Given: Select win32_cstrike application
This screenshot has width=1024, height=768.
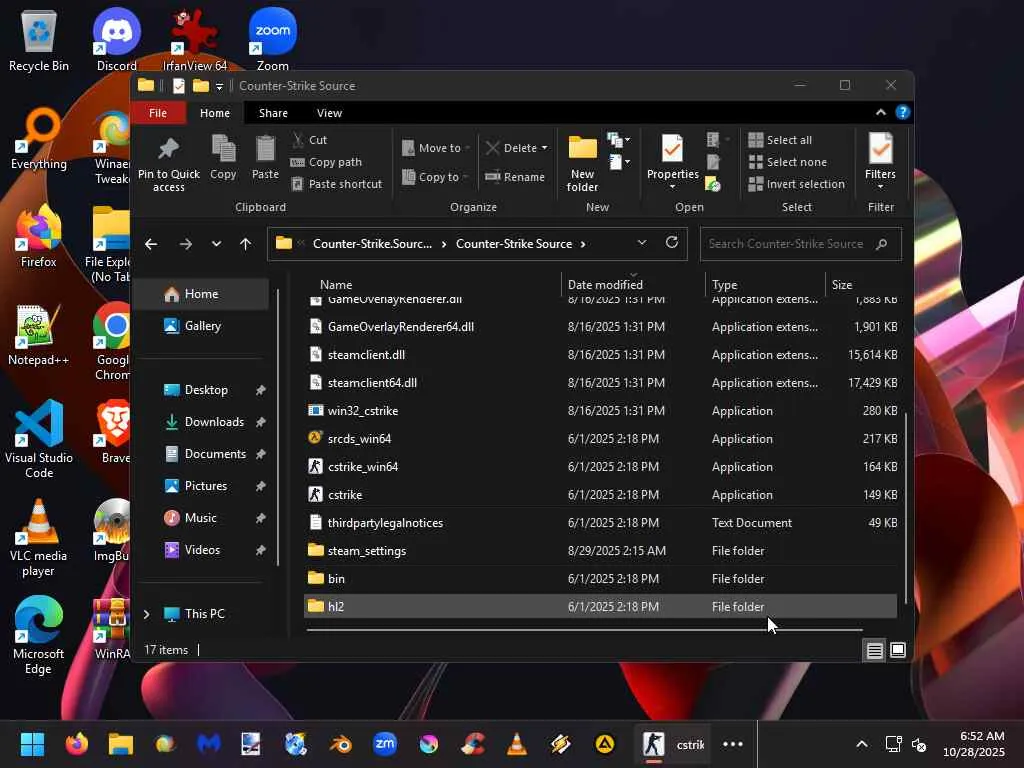Looking at the screenshot, I should 601,411.
